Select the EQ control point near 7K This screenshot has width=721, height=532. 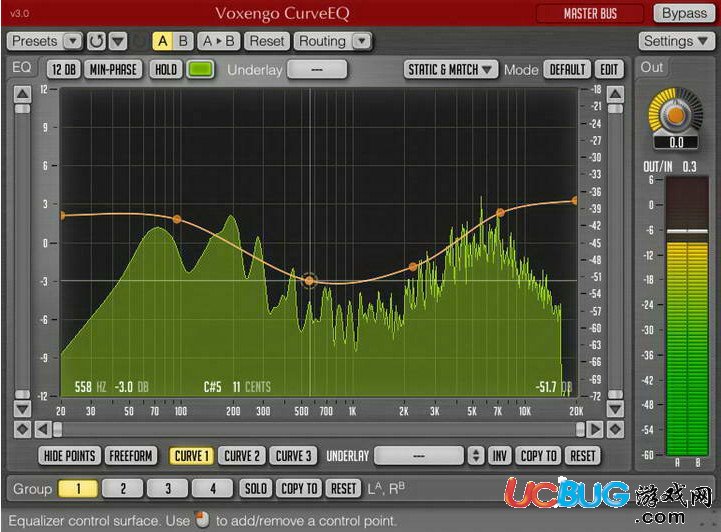coord(500,212)
